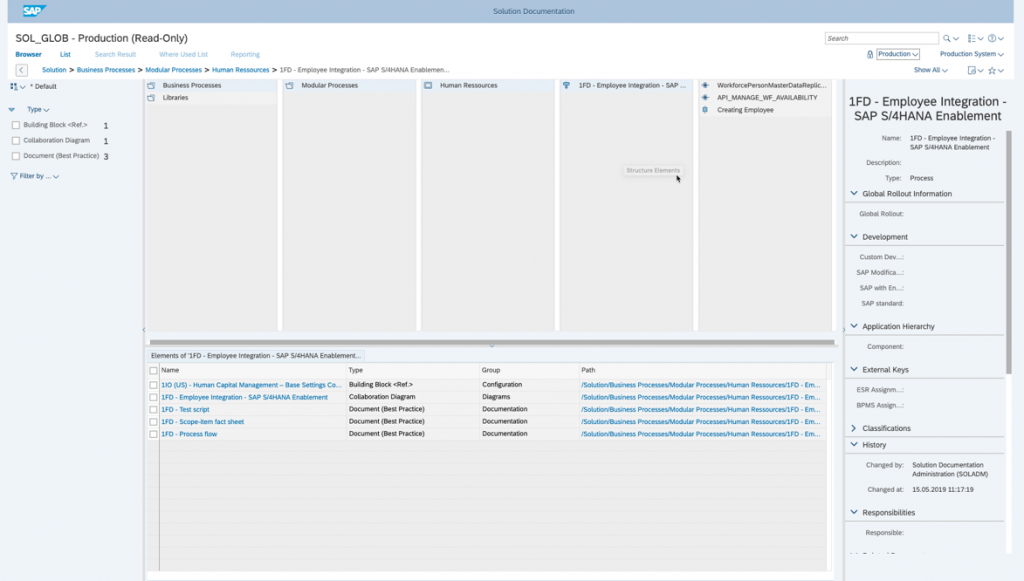
Task: Open the Where Used List tab
Action: (183, 54)
